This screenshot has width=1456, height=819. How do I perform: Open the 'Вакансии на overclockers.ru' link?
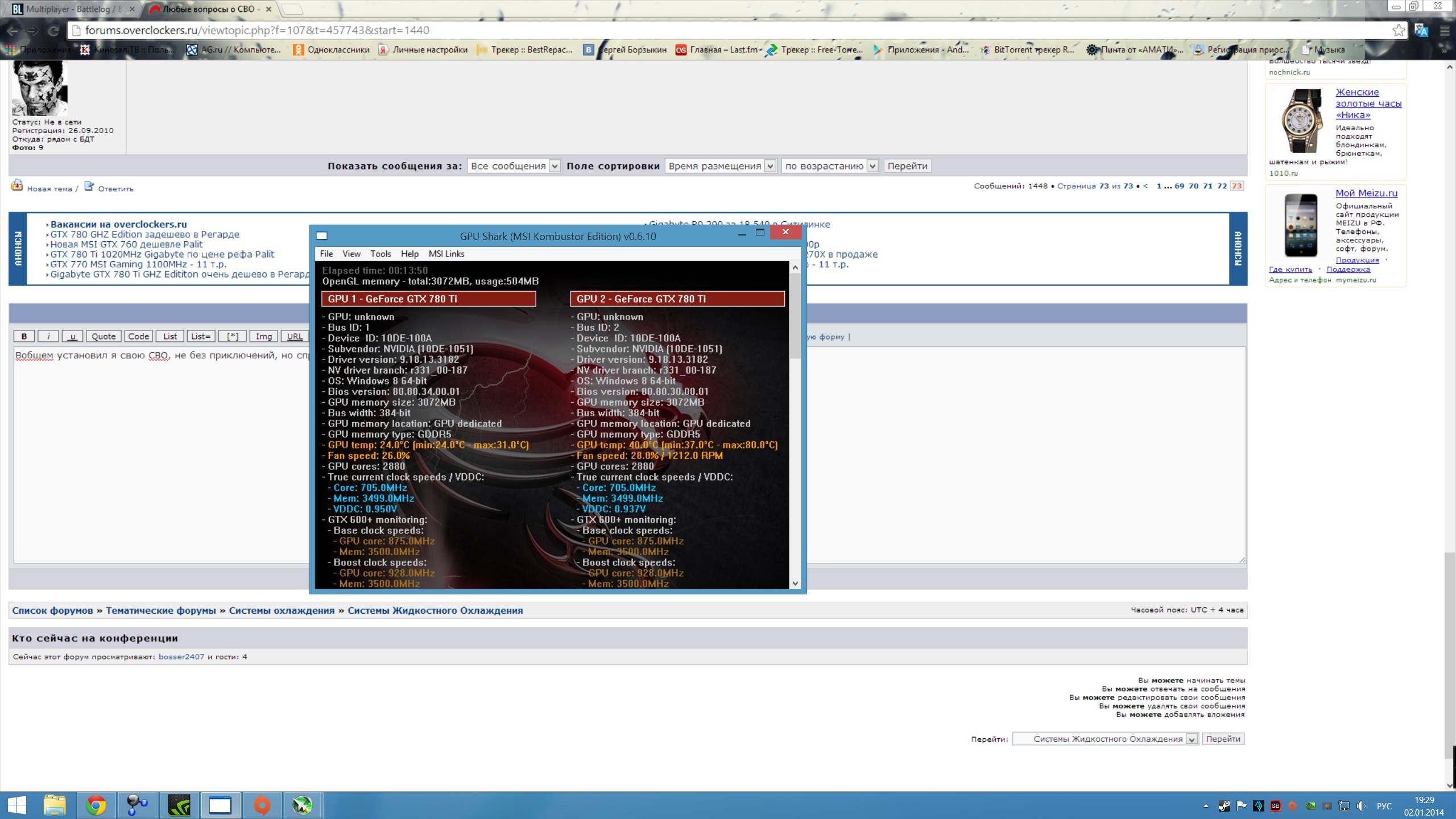pos(118,224)
